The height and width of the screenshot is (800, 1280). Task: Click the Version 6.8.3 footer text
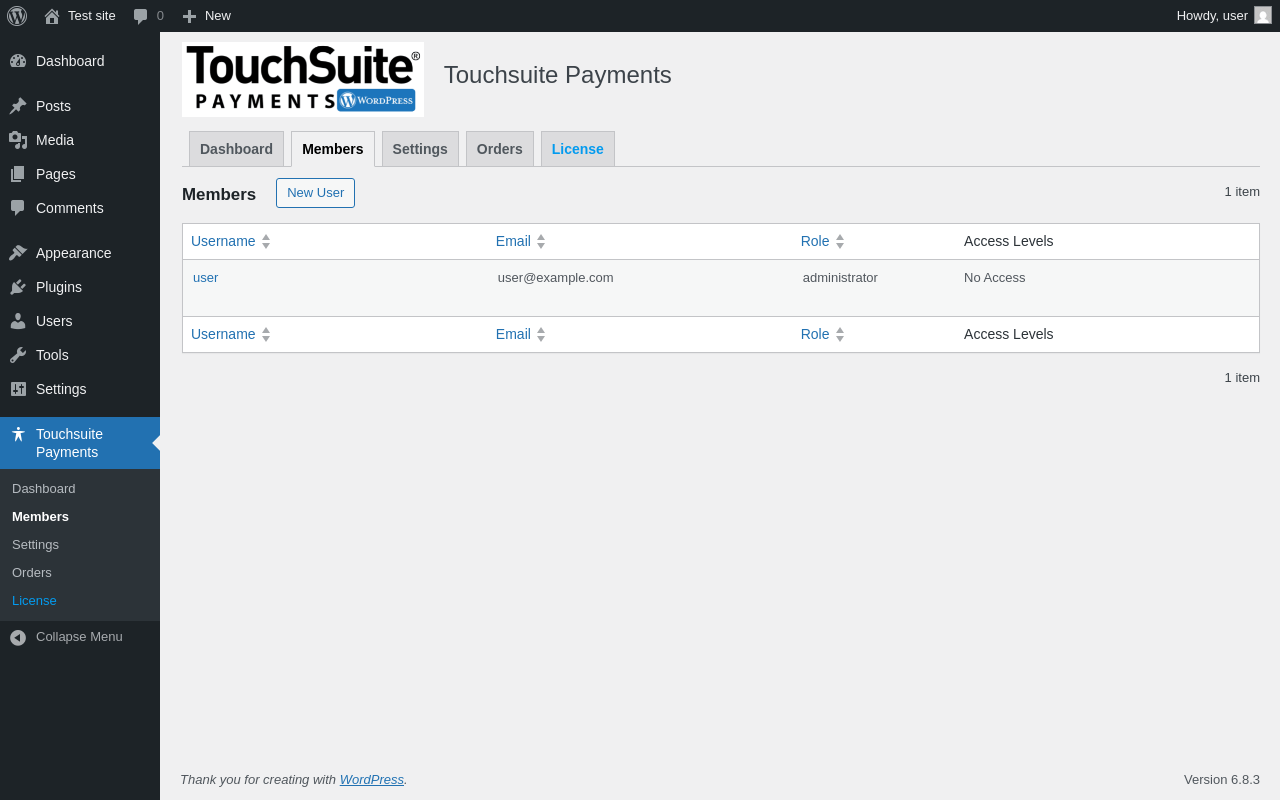(1222, 780)
